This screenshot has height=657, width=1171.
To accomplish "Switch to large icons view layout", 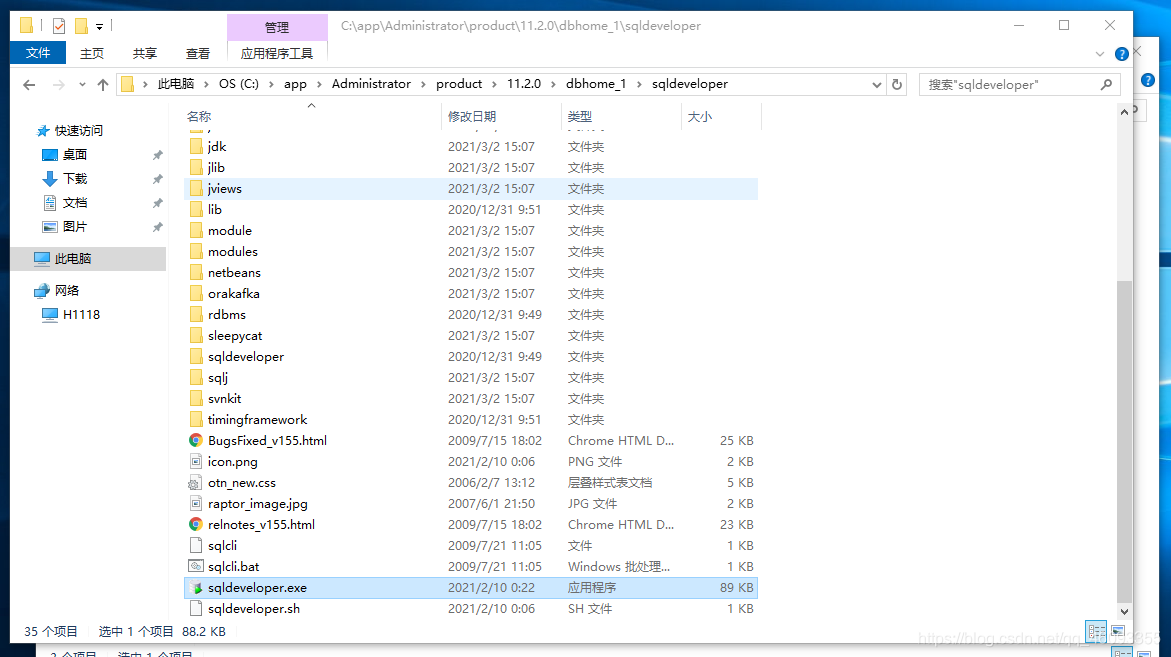I will point(1118,631).
